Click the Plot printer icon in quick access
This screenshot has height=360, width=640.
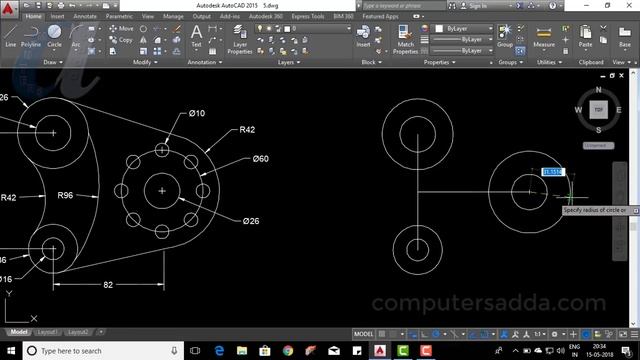coord(61,6)
